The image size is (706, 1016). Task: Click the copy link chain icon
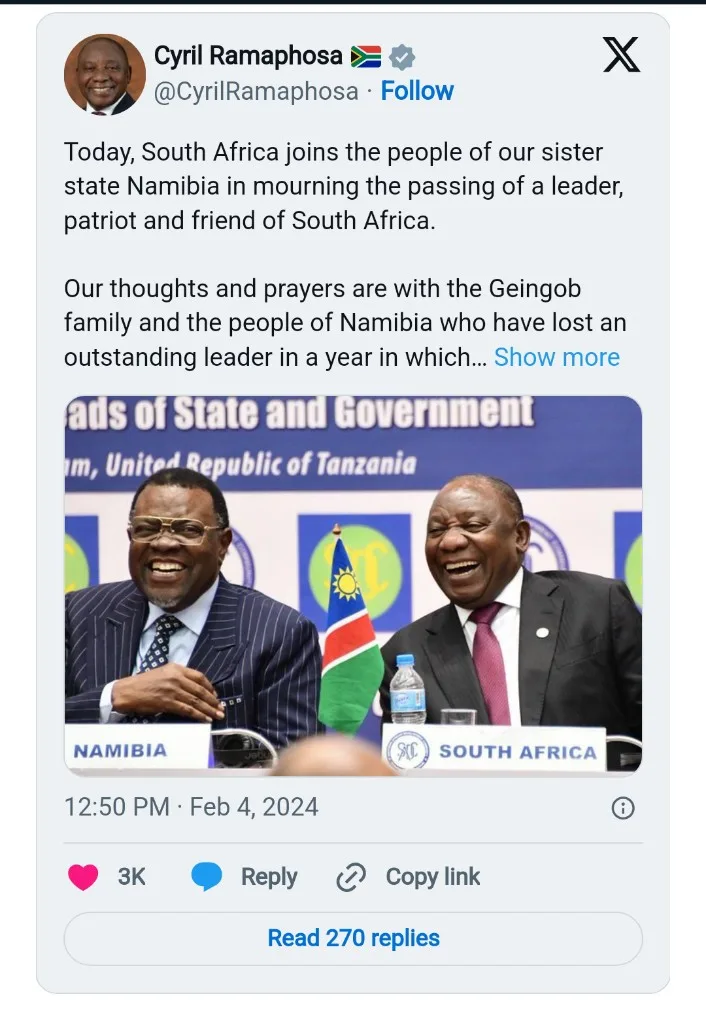point(351,877)
